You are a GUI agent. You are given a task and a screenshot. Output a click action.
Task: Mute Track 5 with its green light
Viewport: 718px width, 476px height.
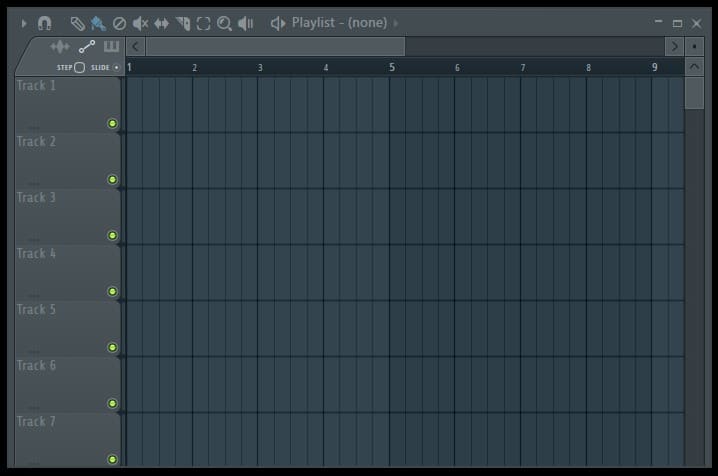tap(112, 347)
